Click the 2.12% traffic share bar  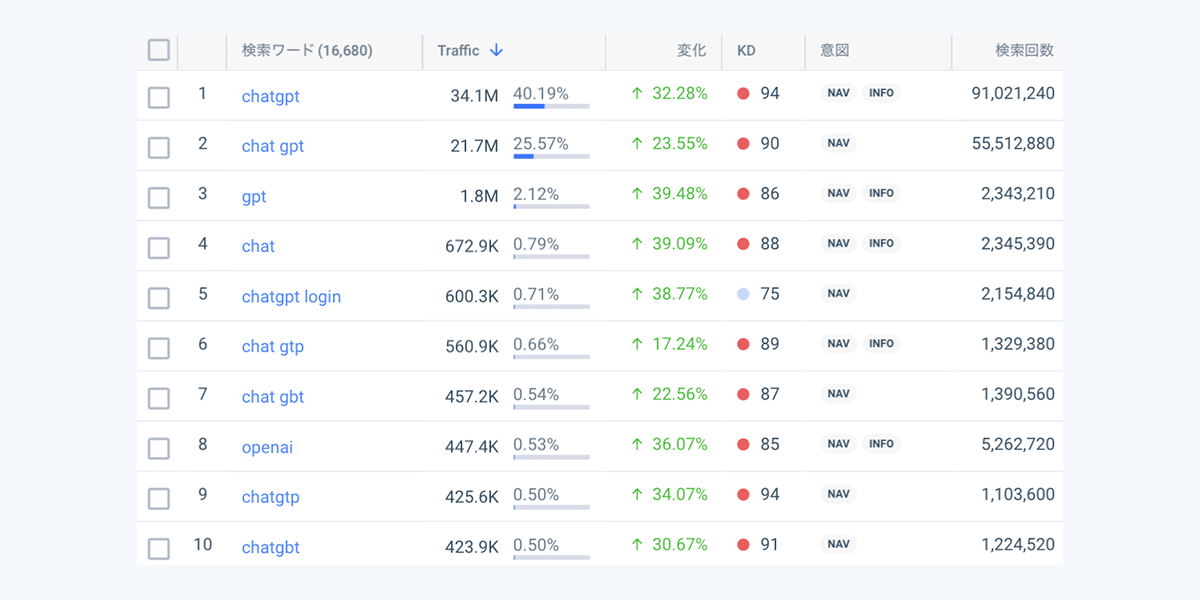(551, 206)
